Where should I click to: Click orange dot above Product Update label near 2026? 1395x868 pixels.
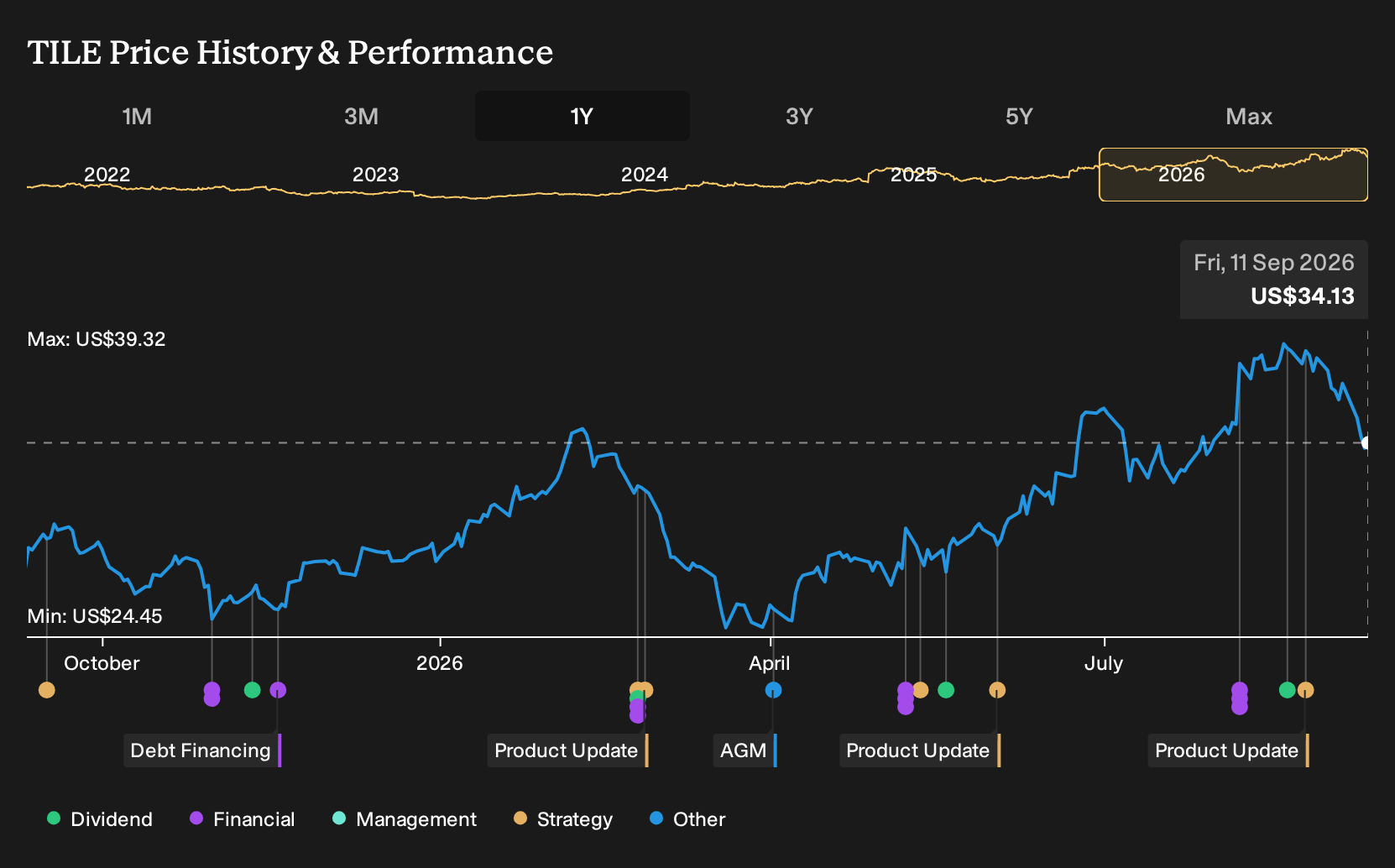(646, 690)
